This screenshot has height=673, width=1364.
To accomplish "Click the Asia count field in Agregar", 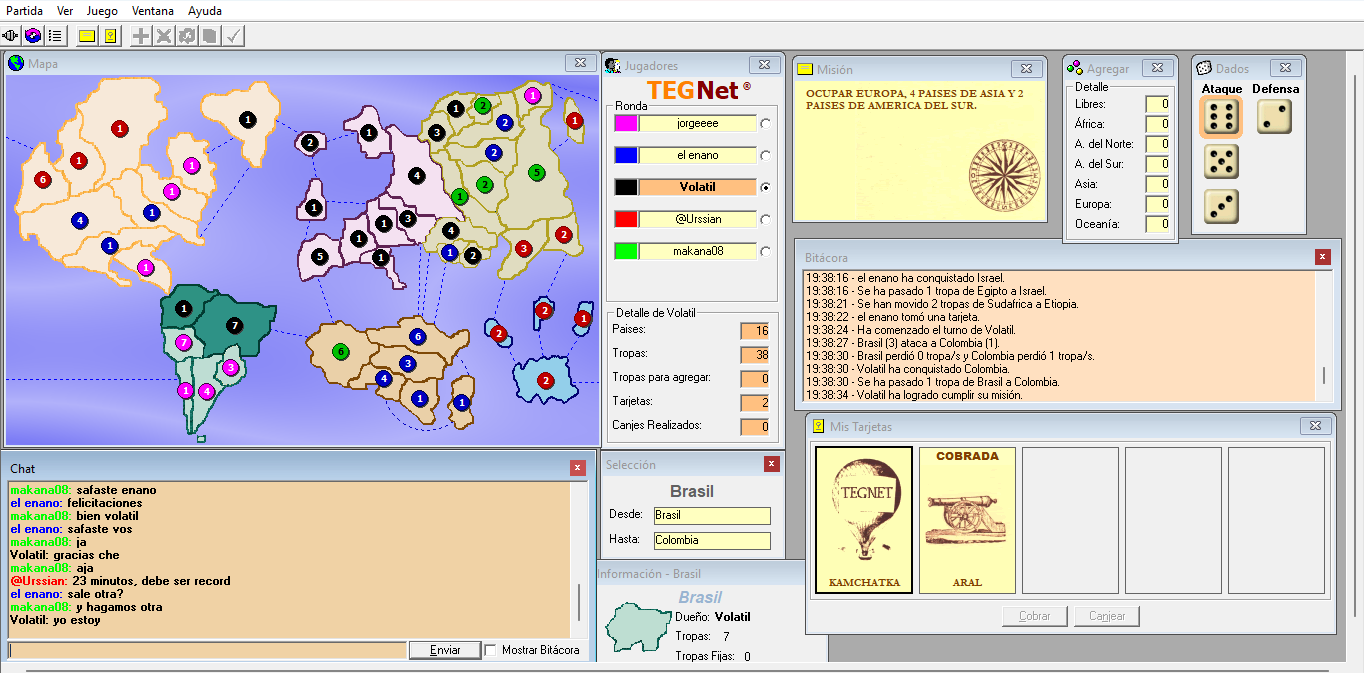I will coord(1158,184).
